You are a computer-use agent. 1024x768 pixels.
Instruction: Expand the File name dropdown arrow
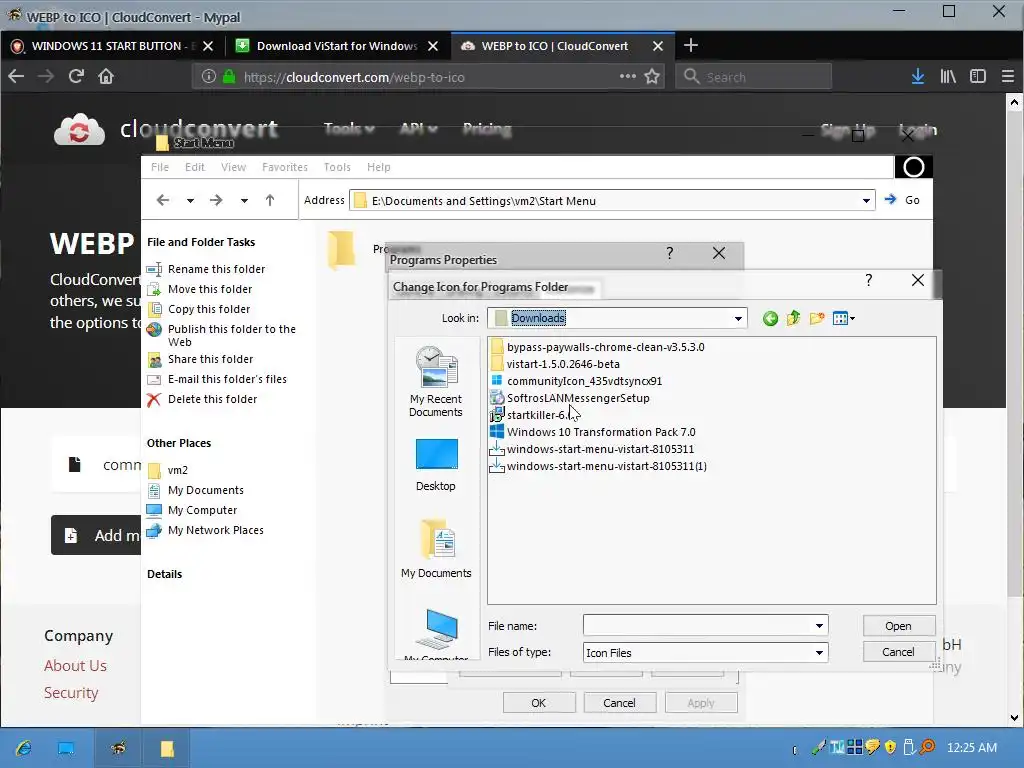pos(819,626)
